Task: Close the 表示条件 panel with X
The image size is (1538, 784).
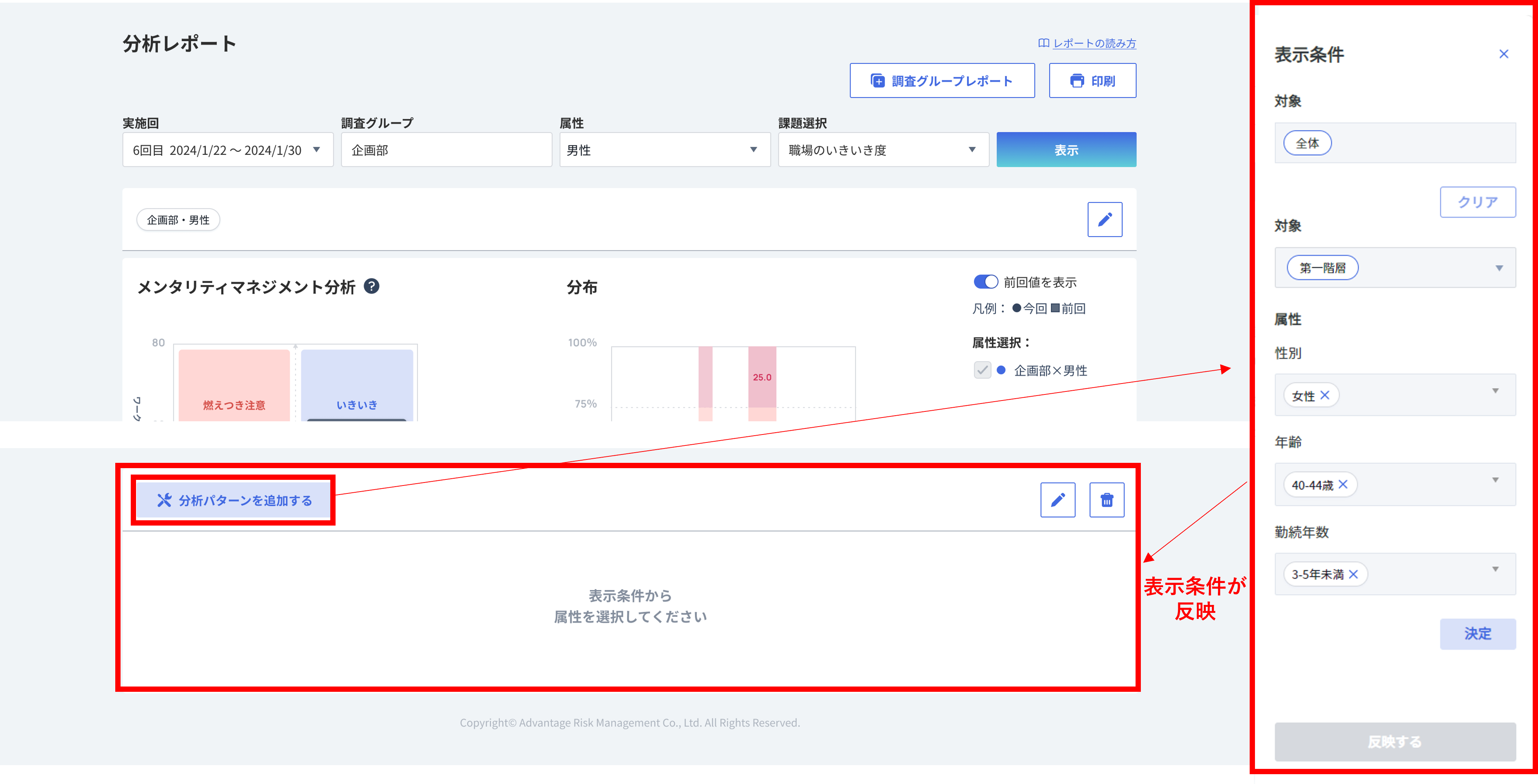Action: pyautogui.click(x=1503, y=54)
